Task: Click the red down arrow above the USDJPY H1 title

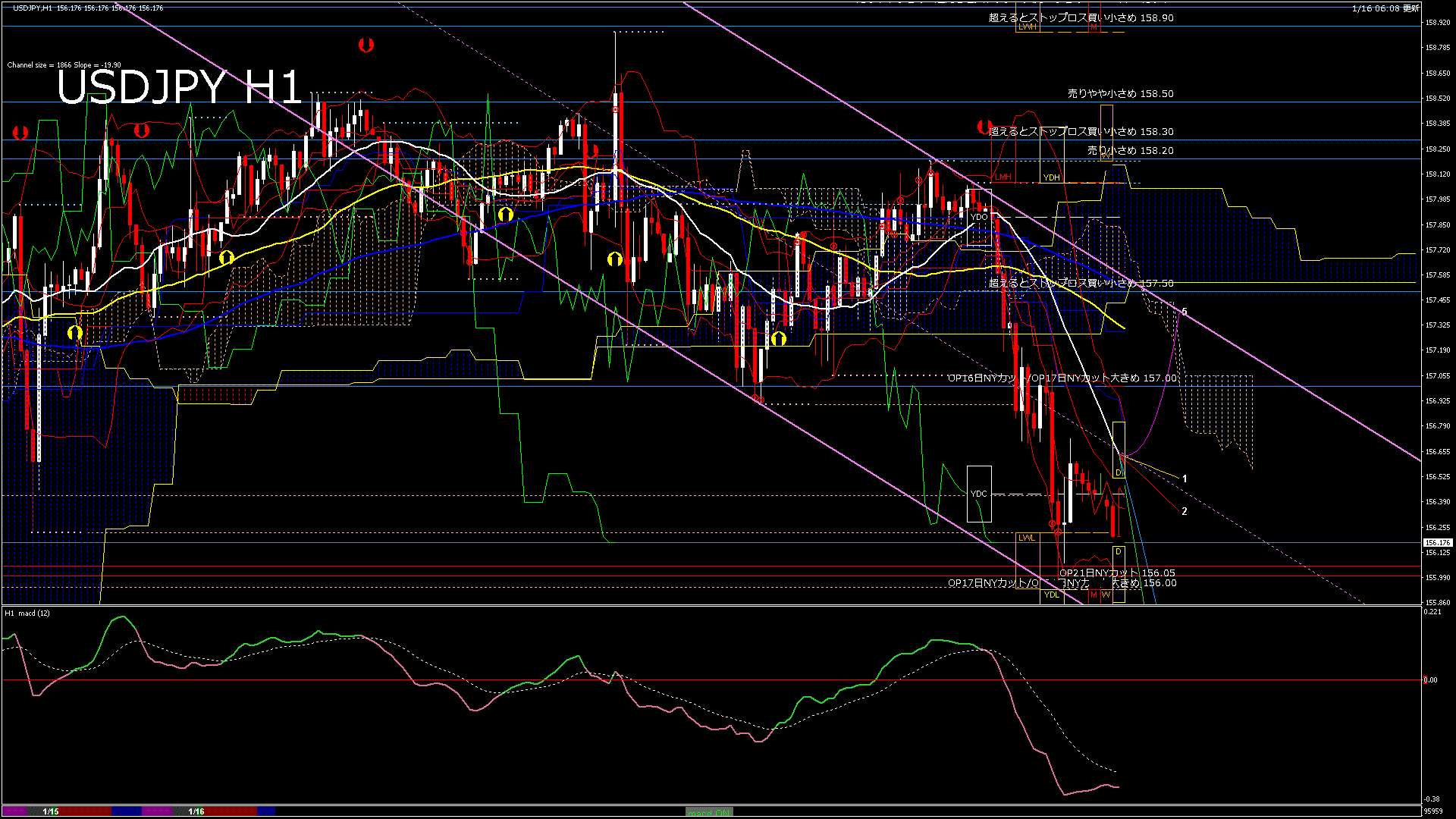Action: pyautogui.click(x=366, y=45)
